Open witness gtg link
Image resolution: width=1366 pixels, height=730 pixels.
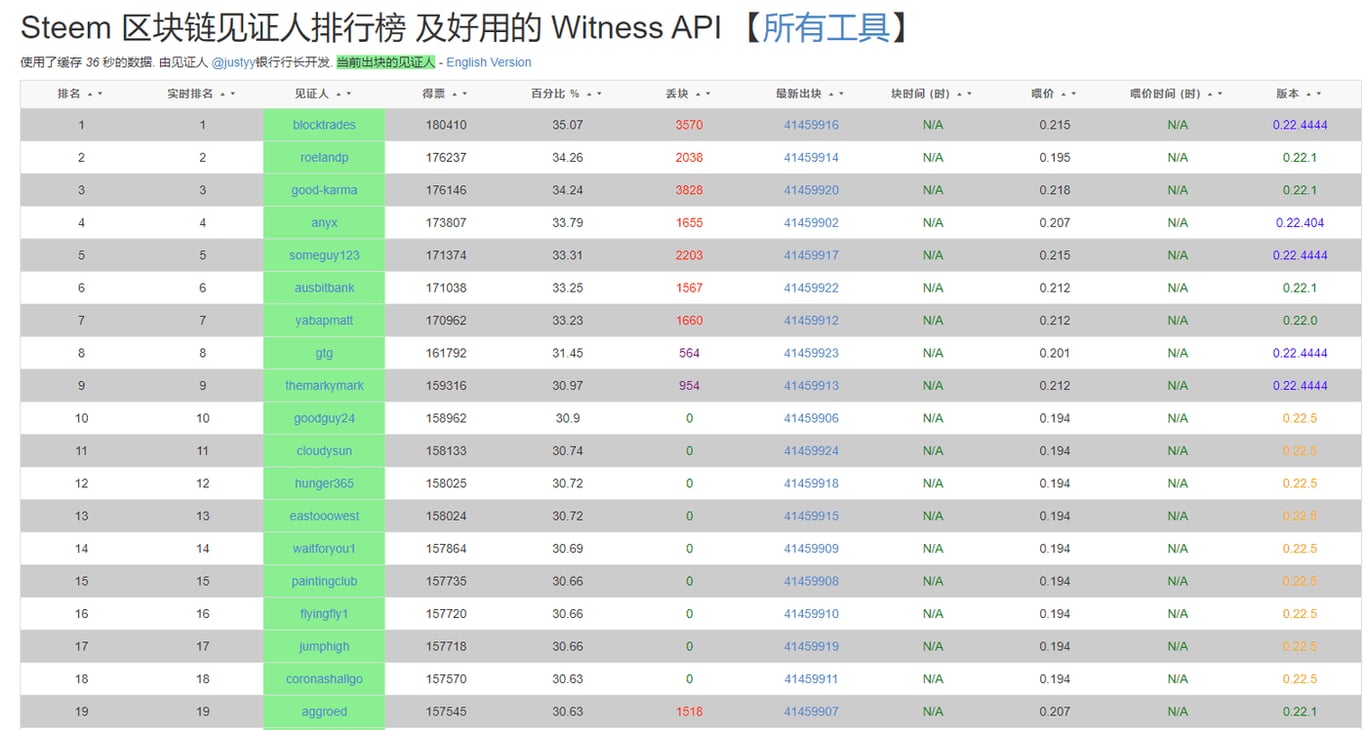(324, 353)
